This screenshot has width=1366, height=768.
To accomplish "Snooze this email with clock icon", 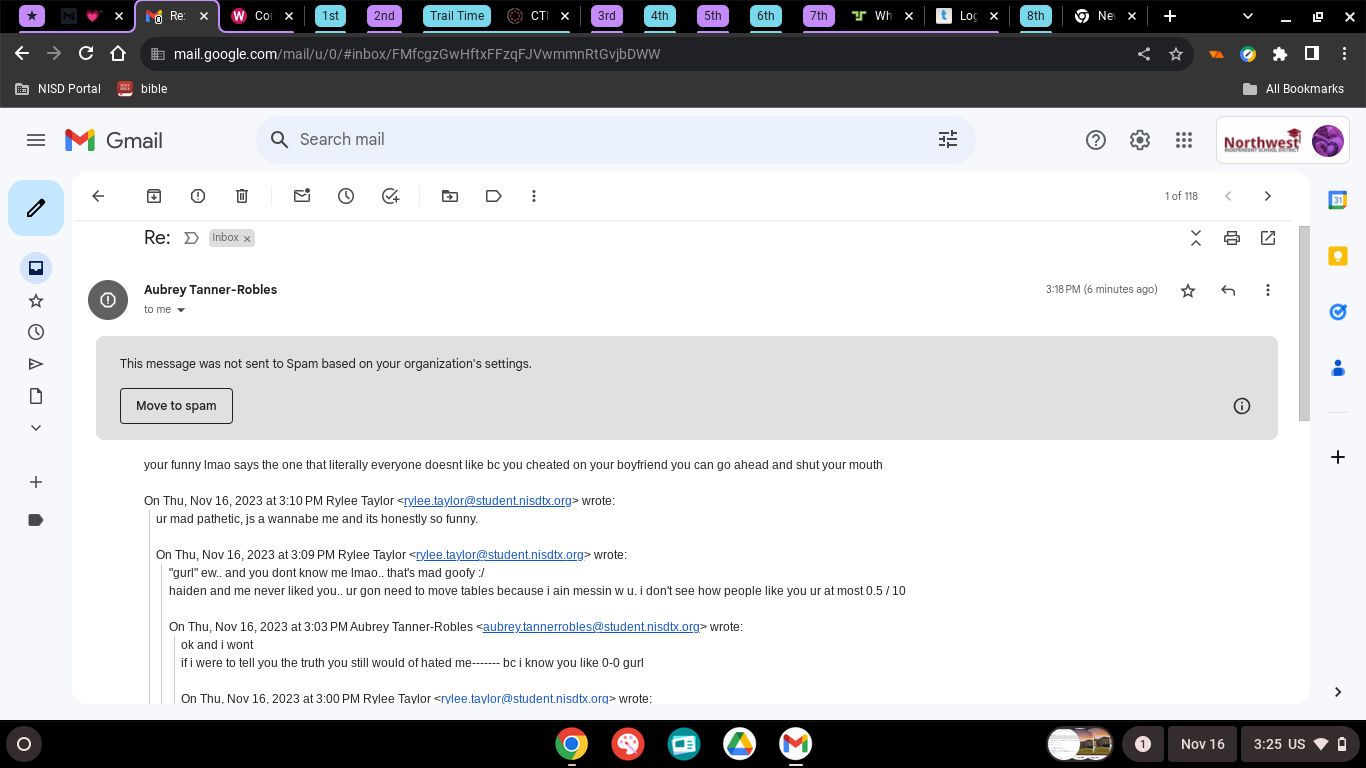I will pyautogui.click(x=346, y=196).
